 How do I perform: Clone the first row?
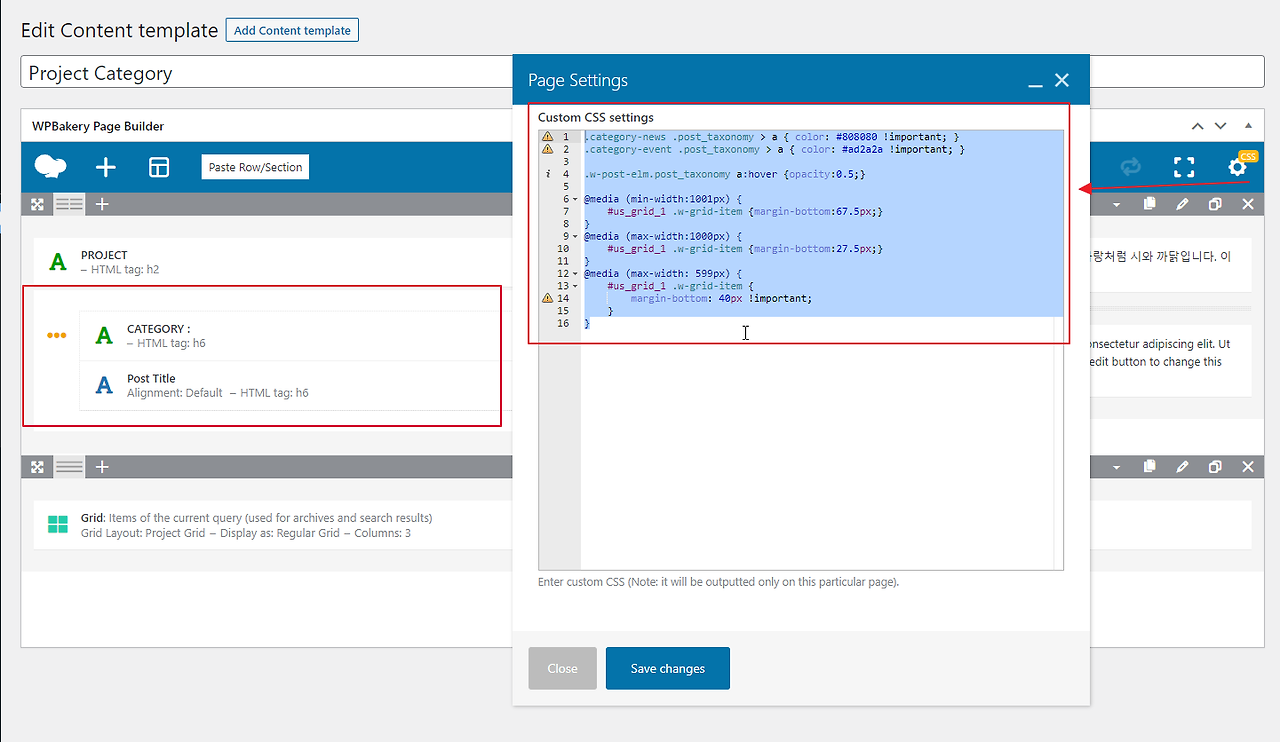point(1215,204)
